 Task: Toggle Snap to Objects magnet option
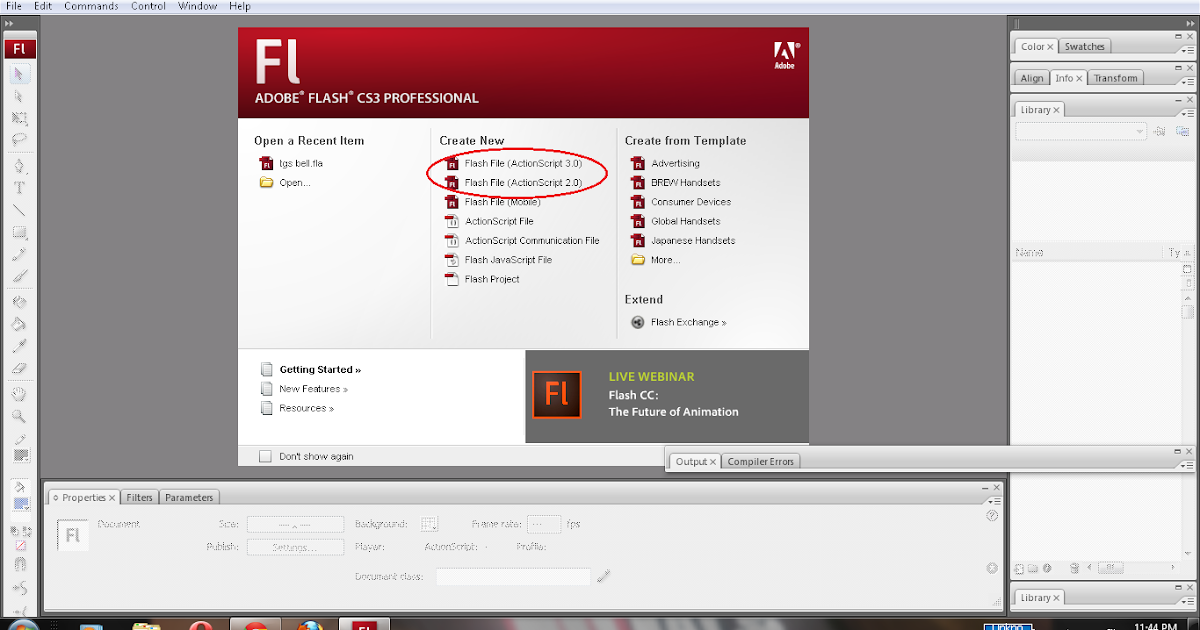(19, 565)
